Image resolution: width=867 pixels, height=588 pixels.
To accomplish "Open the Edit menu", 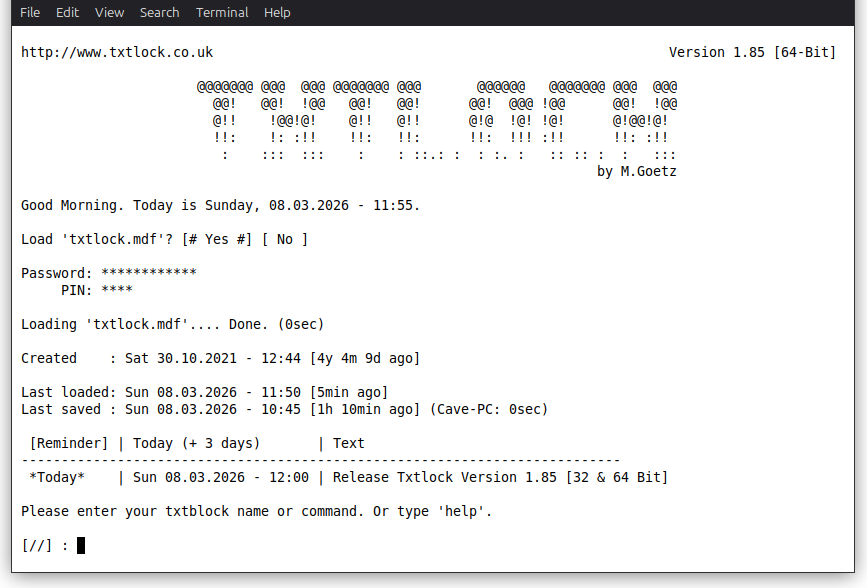I will coord(67,12).
